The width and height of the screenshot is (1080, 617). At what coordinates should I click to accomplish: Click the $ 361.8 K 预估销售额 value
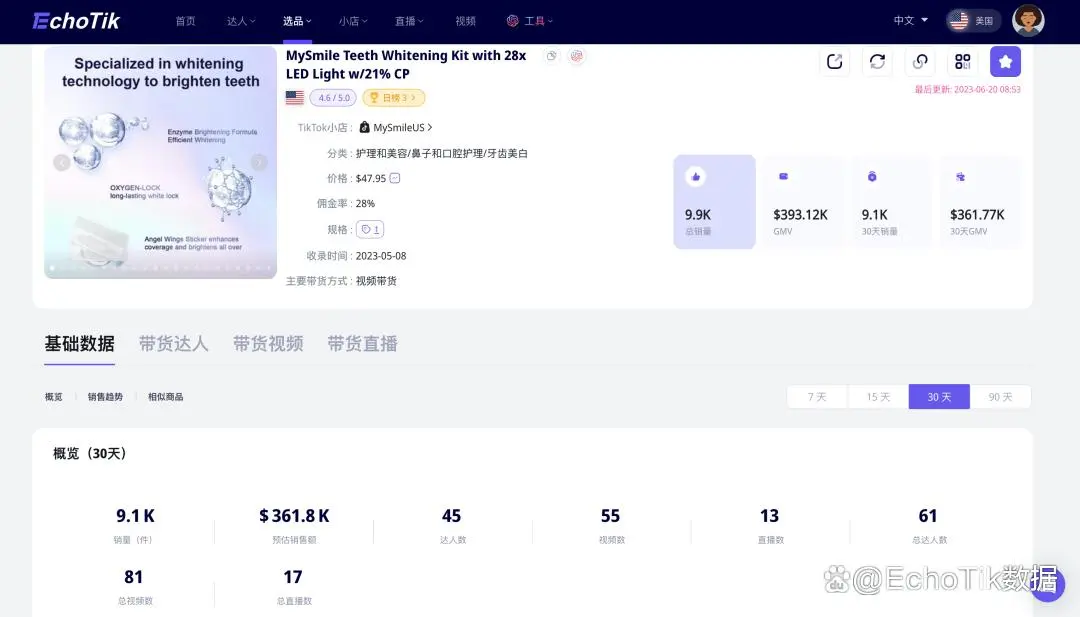click(x=294, y=516)
